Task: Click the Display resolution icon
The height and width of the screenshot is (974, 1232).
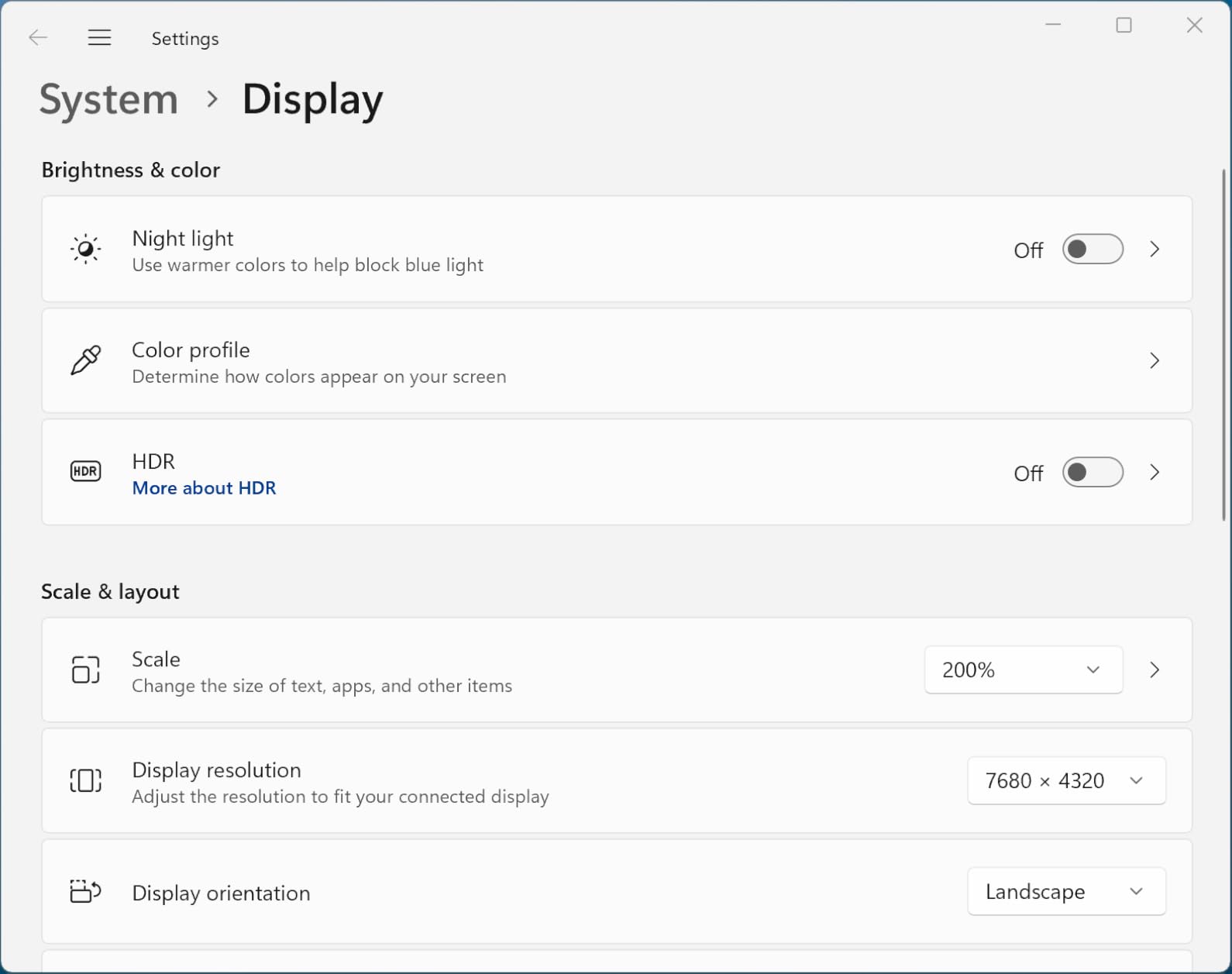Action: click(x=85, y=780)
